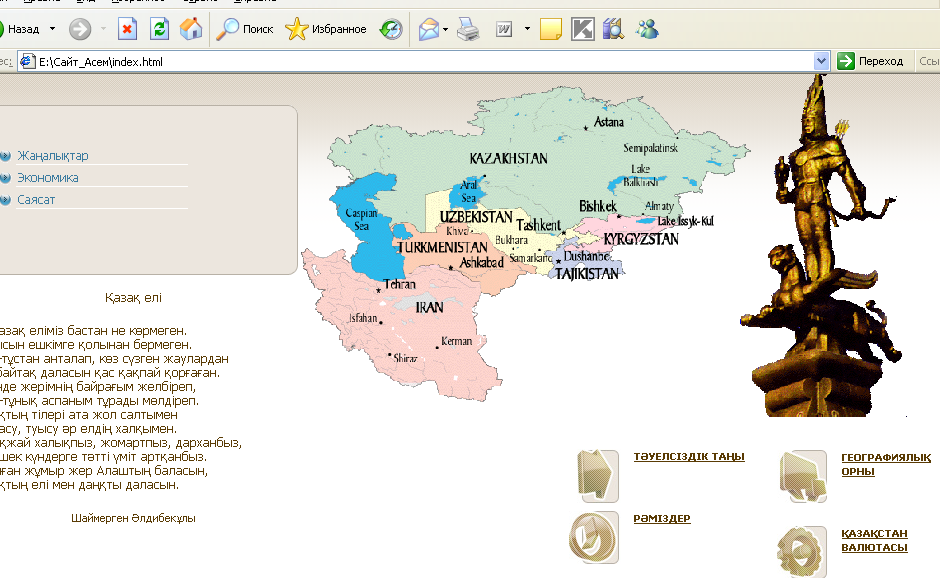Print the page with the printer icon
The image size is (940, 578).
pyautogui.click(x=468, y=29)
